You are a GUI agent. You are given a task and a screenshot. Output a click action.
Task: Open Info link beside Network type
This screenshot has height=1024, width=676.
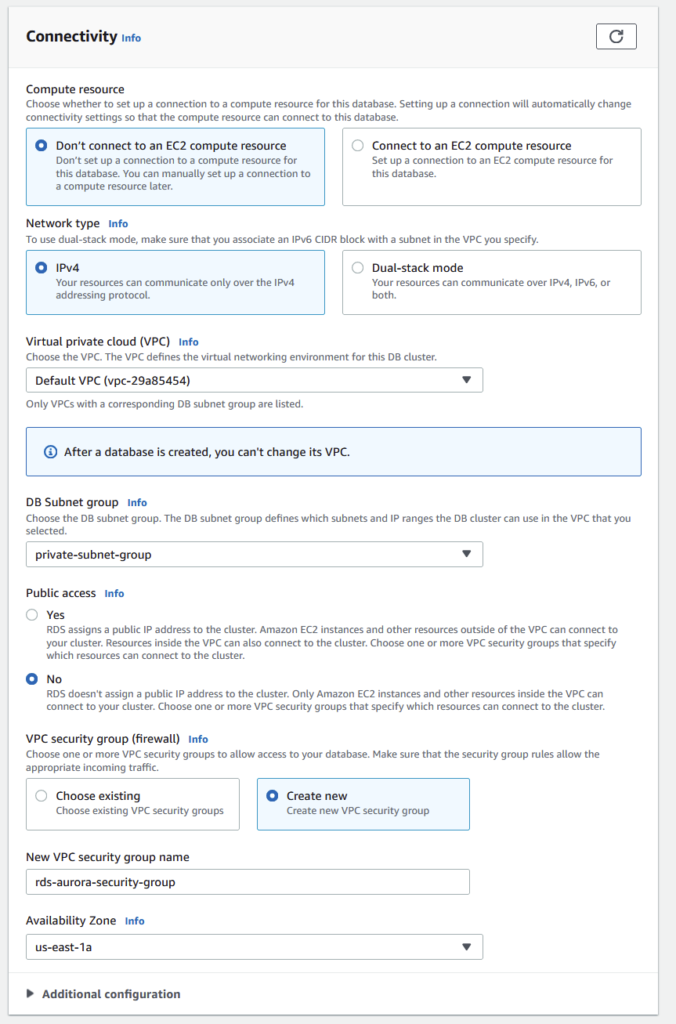coord(118,224)
